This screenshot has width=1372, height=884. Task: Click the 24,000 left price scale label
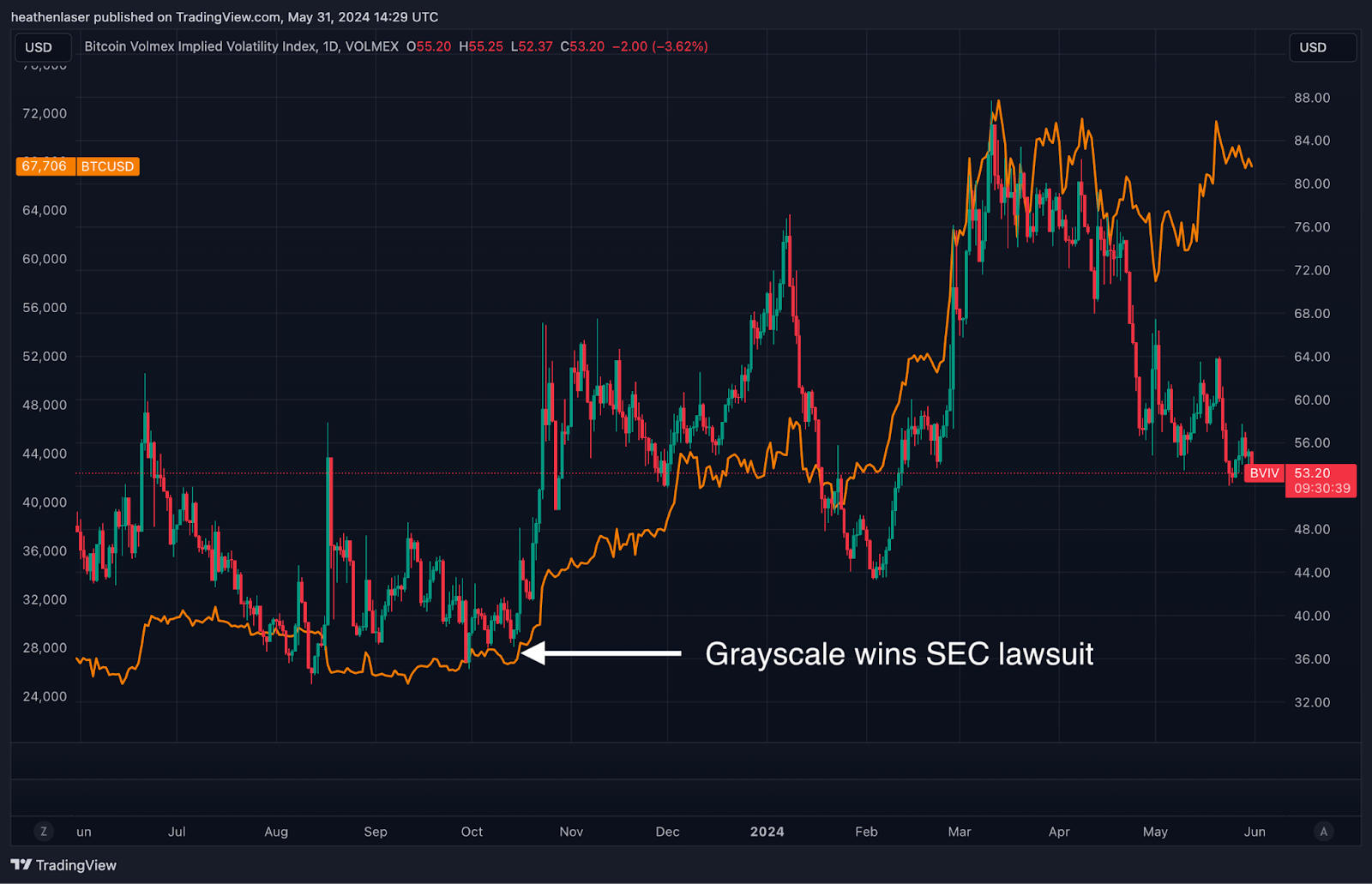(45, 696)
